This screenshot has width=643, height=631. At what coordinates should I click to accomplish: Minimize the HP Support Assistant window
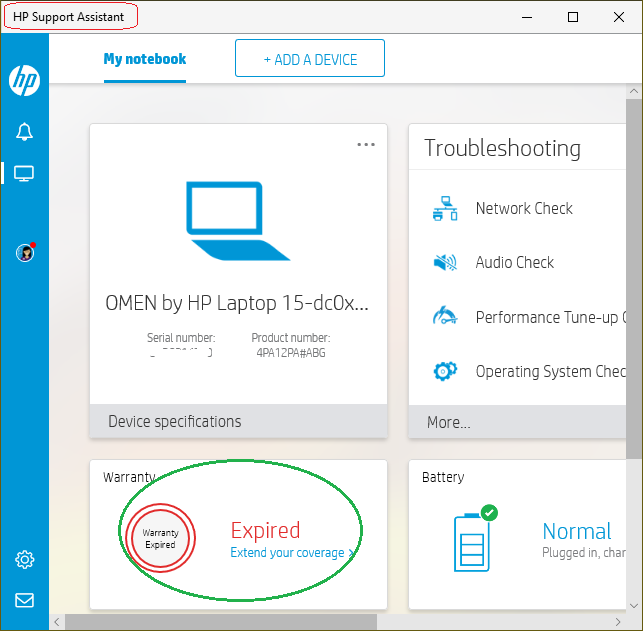(x=527, y=17)
